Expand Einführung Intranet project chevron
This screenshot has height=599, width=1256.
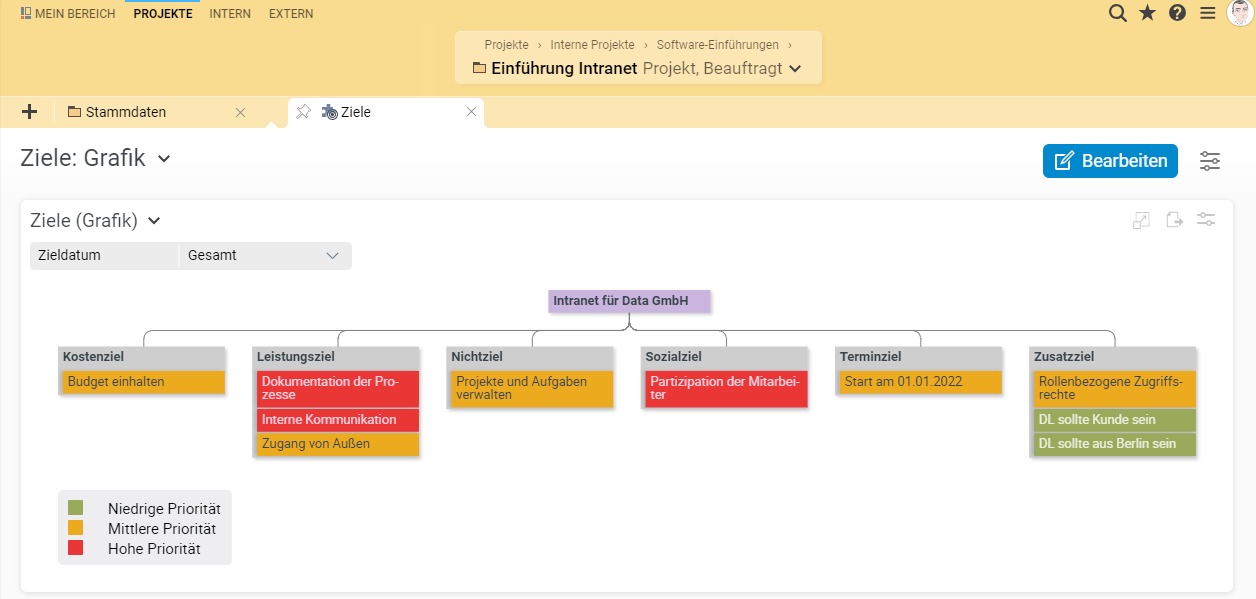coord(795,69)
